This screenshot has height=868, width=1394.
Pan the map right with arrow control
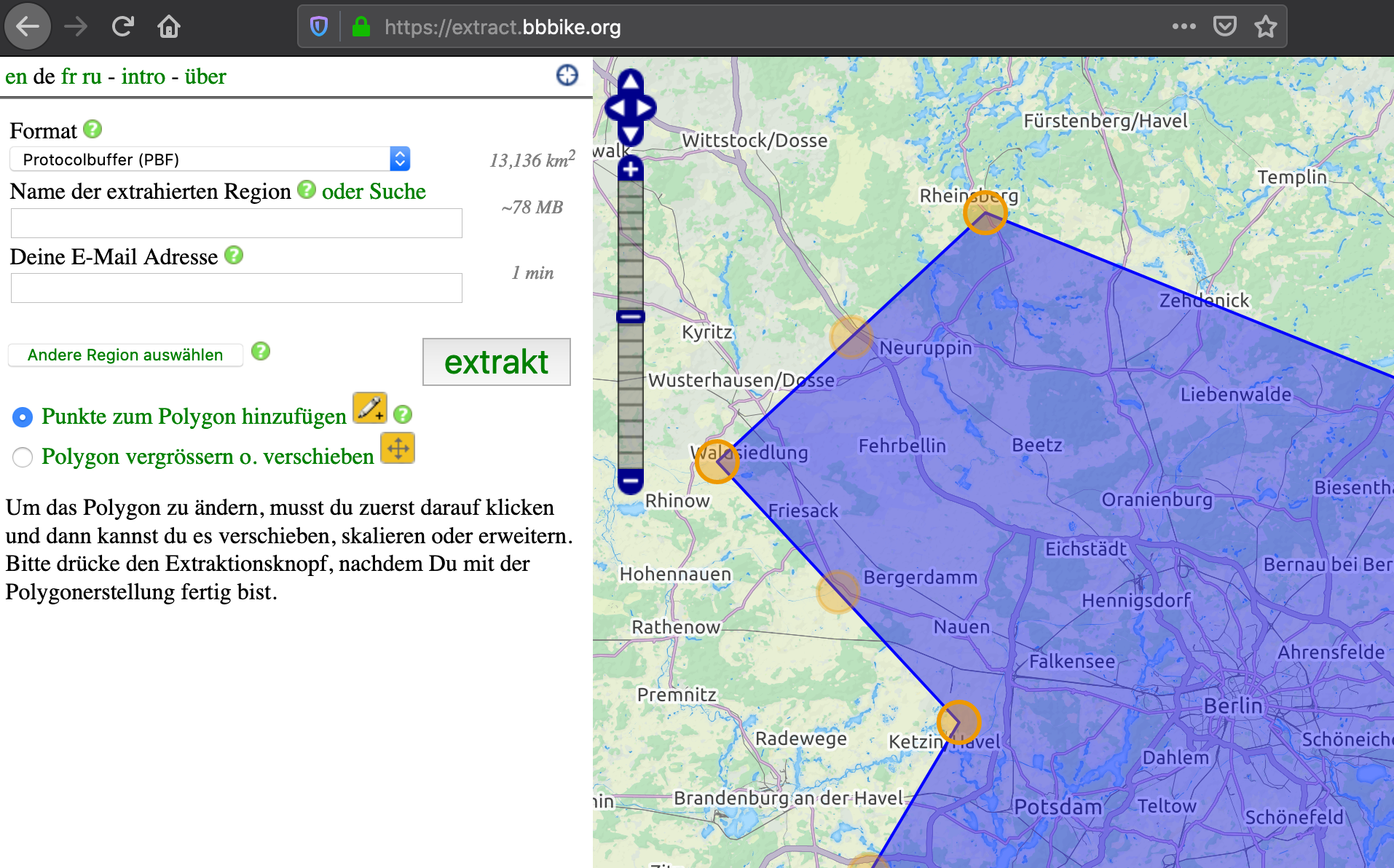click(x=645, y=108)
